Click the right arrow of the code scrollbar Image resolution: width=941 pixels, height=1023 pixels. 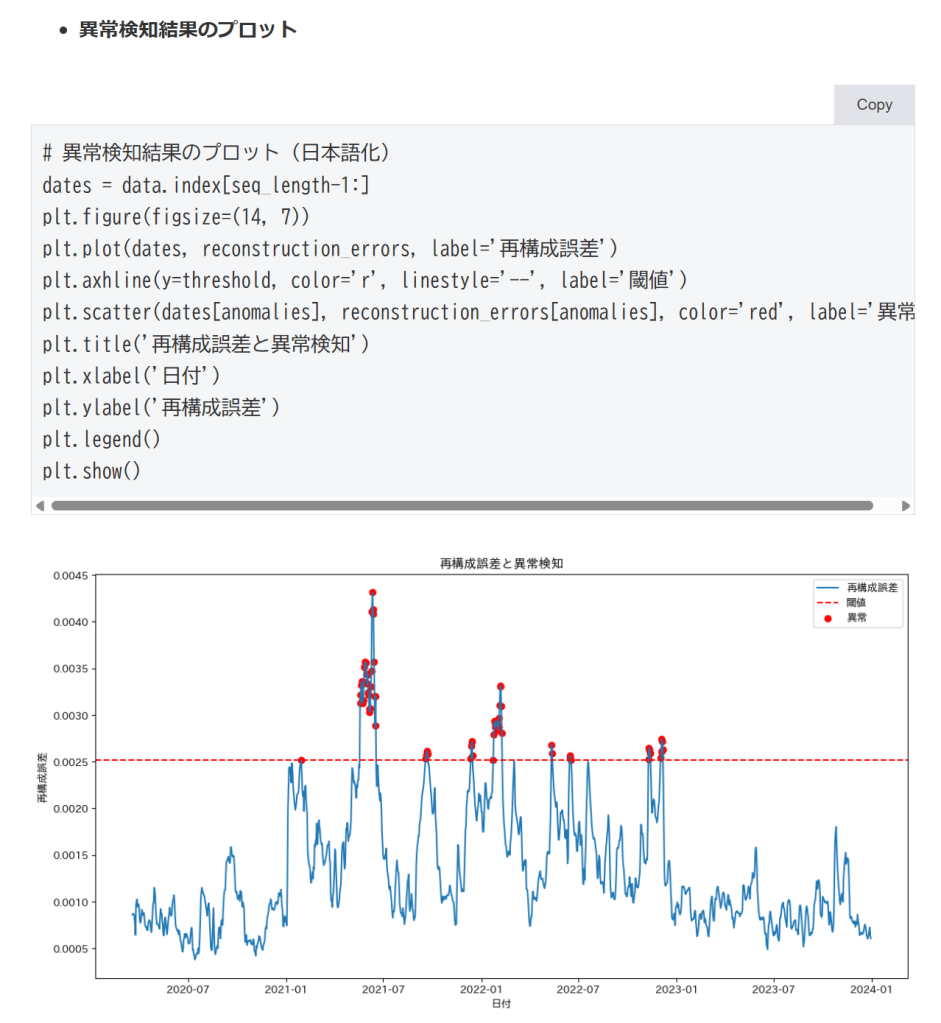tap(906, 506)
